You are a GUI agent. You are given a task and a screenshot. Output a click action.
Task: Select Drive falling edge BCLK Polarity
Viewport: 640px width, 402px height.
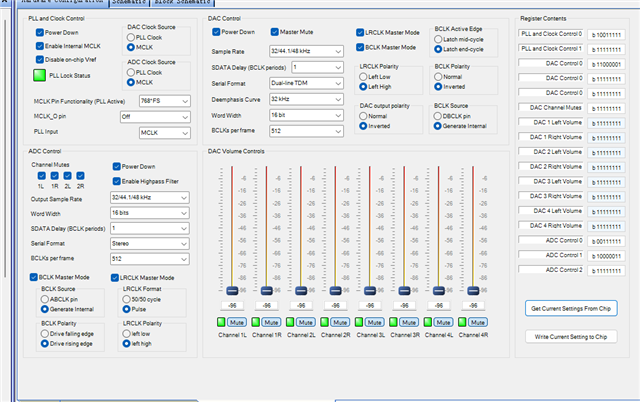(44, 333)
